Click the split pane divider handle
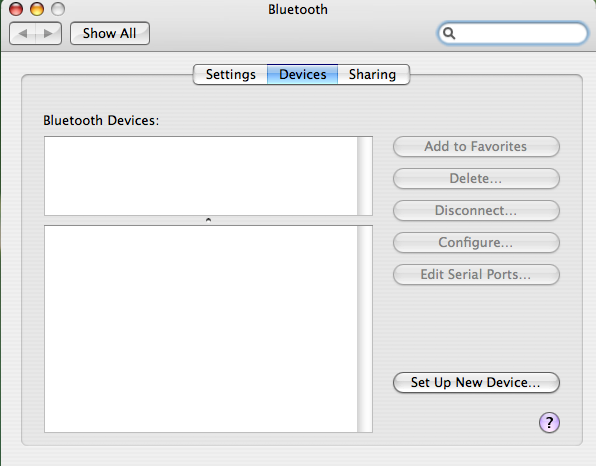The width and height of the screenshot is (596, 466). click(208, 220)
